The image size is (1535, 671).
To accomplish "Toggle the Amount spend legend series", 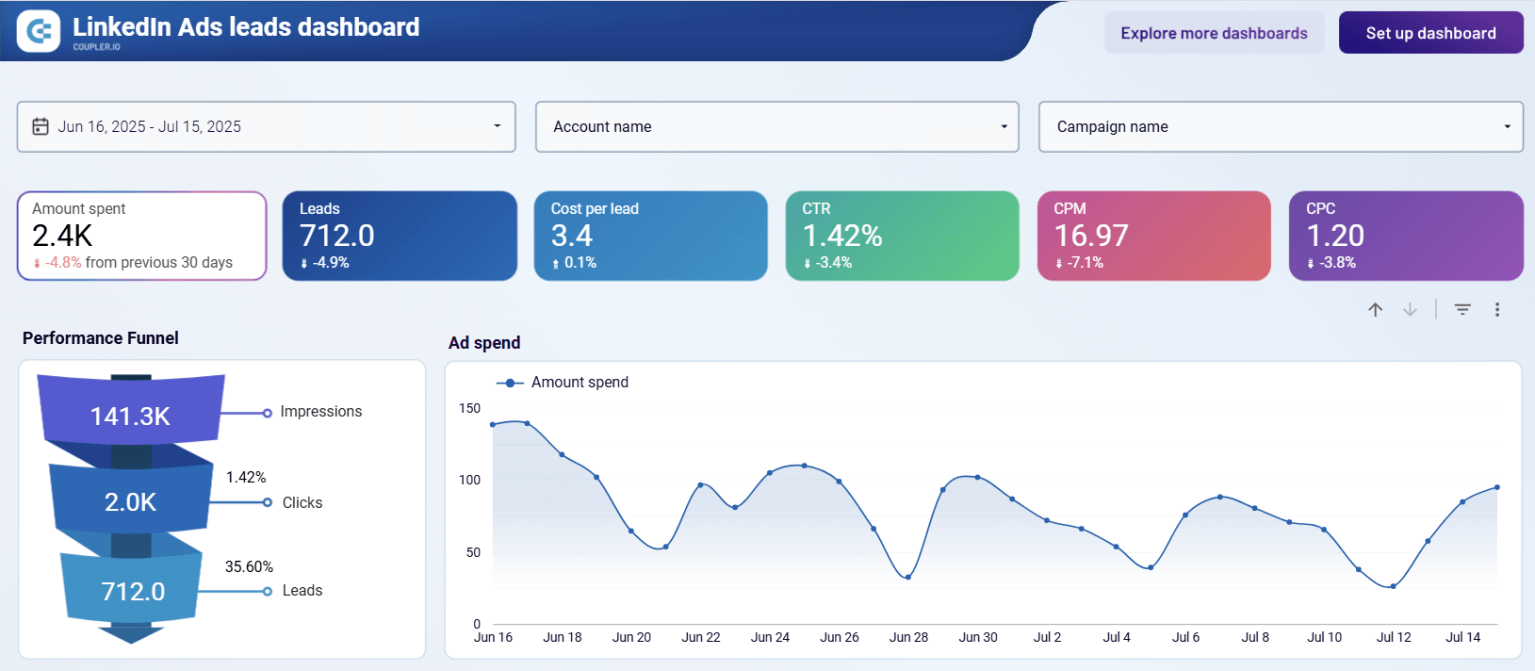I will pyautogui.click(x=563, y=382).
